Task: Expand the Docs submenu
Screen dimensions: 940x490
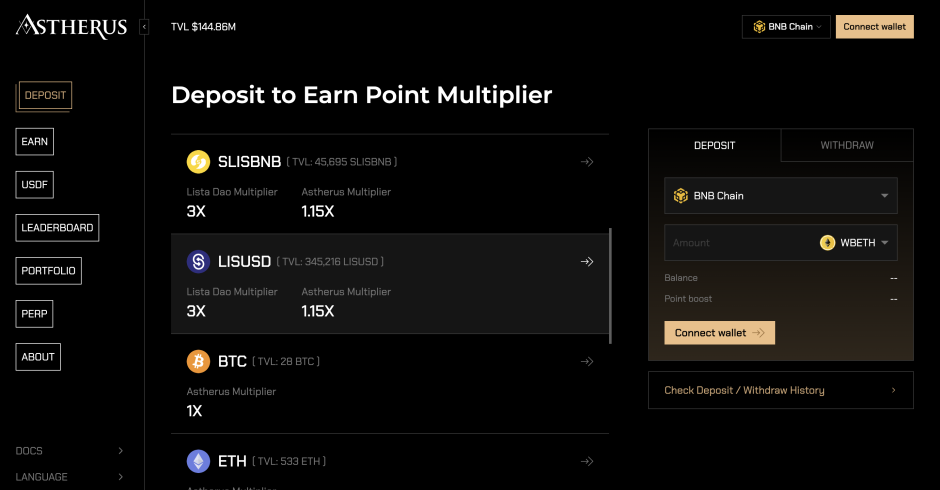Action: 70,451
